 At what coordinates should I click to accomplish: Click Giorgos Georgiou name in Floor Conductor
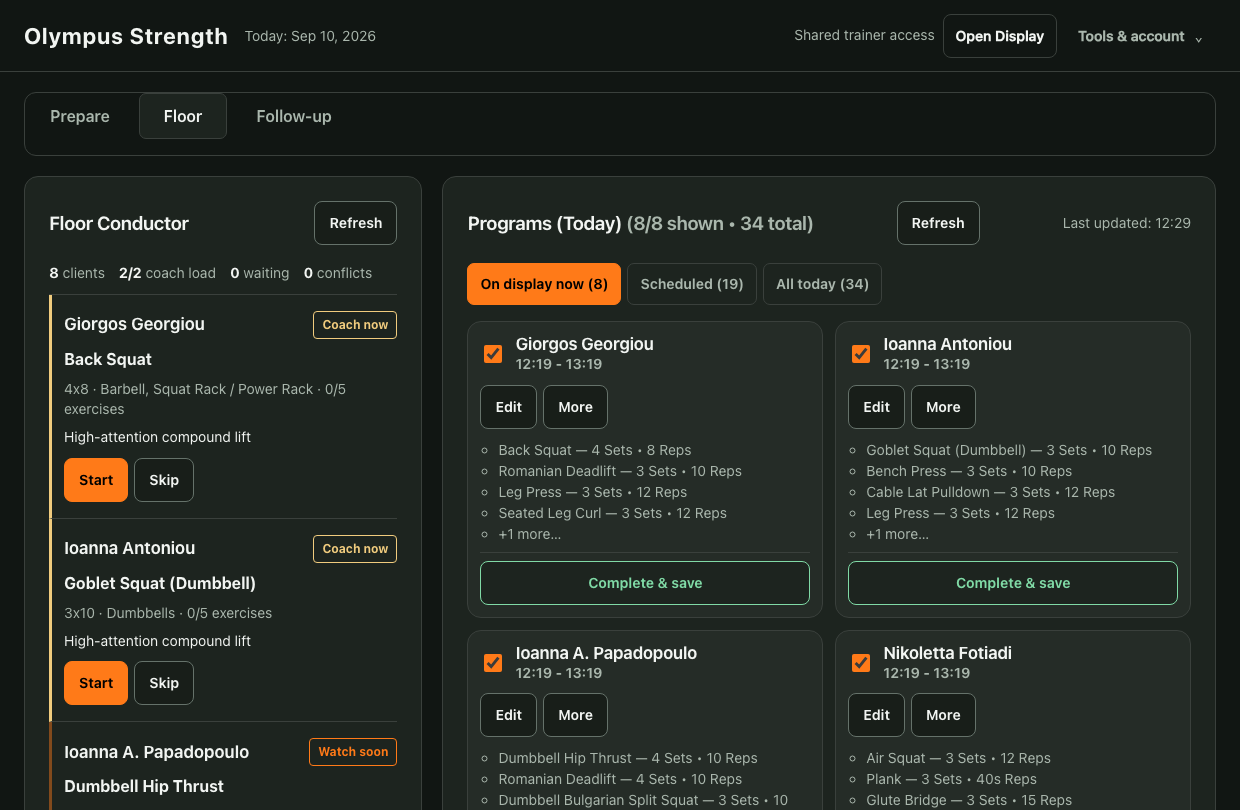[134, 324]
